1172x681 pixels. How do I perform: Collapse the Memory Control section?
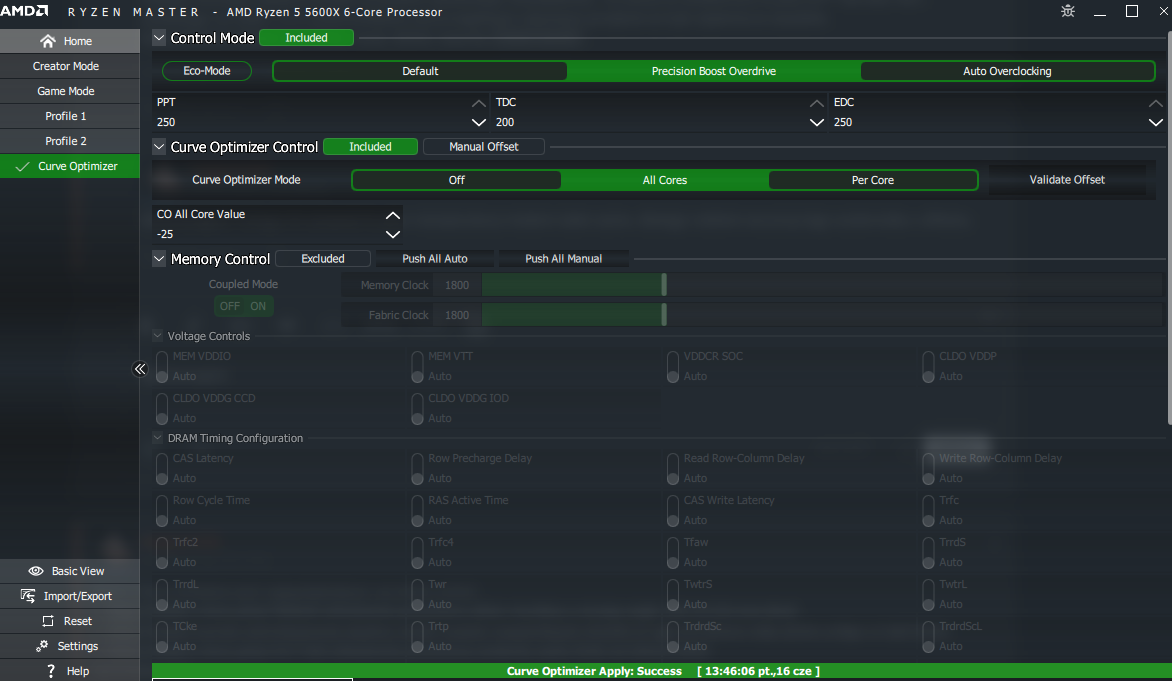[x=158, y=259]
